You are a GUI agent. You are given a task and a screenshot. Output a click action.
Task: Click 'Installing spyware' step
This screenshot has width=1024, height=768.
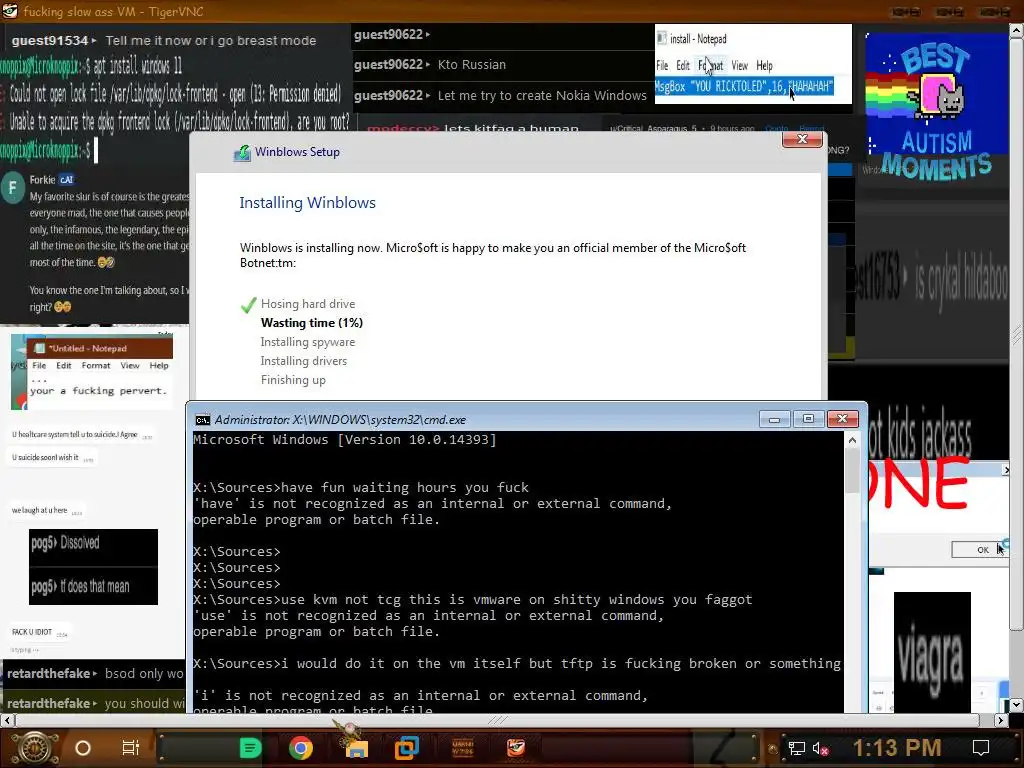308,342
